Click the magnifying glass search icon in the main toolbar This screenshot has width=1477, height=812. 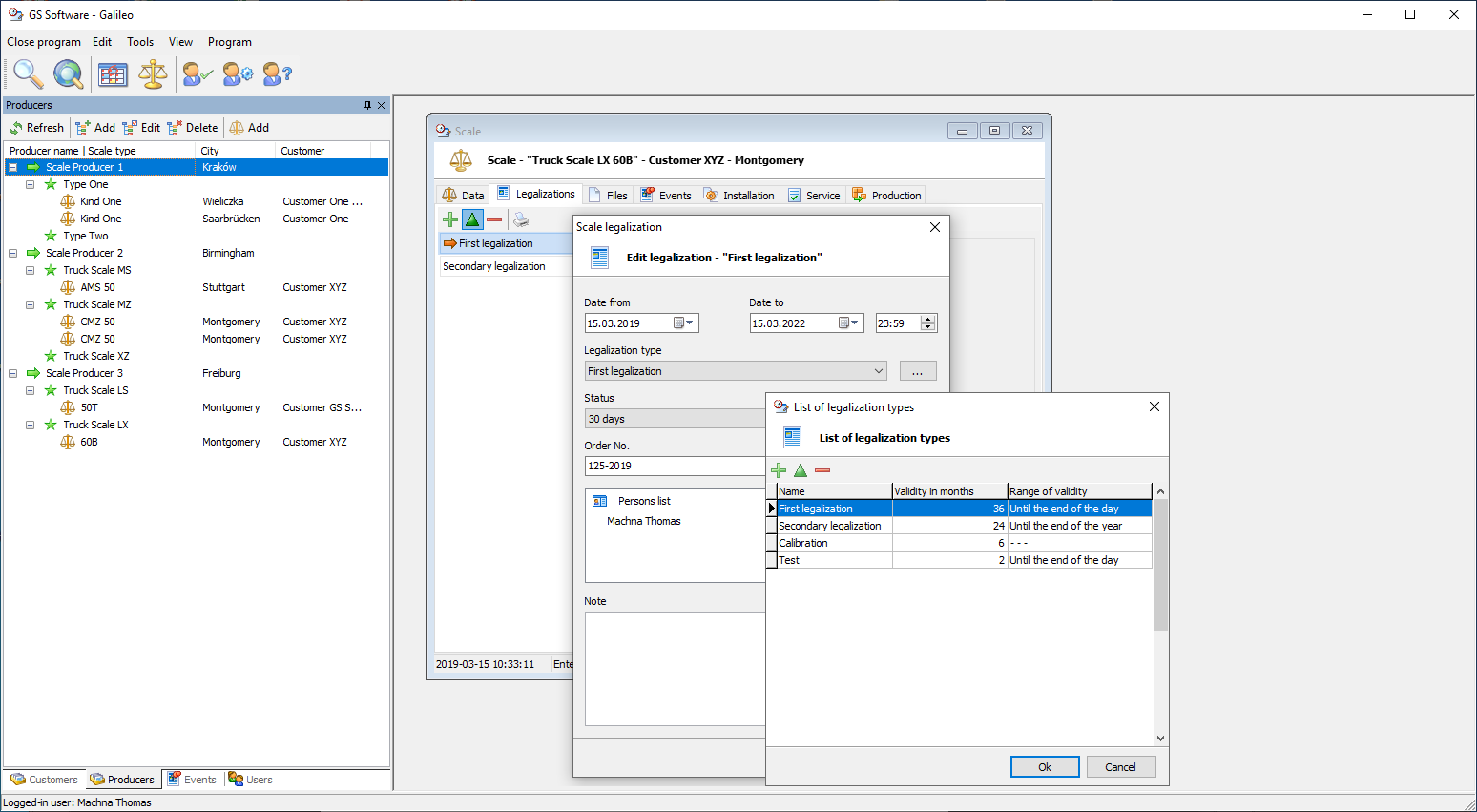tap(28, 73)
